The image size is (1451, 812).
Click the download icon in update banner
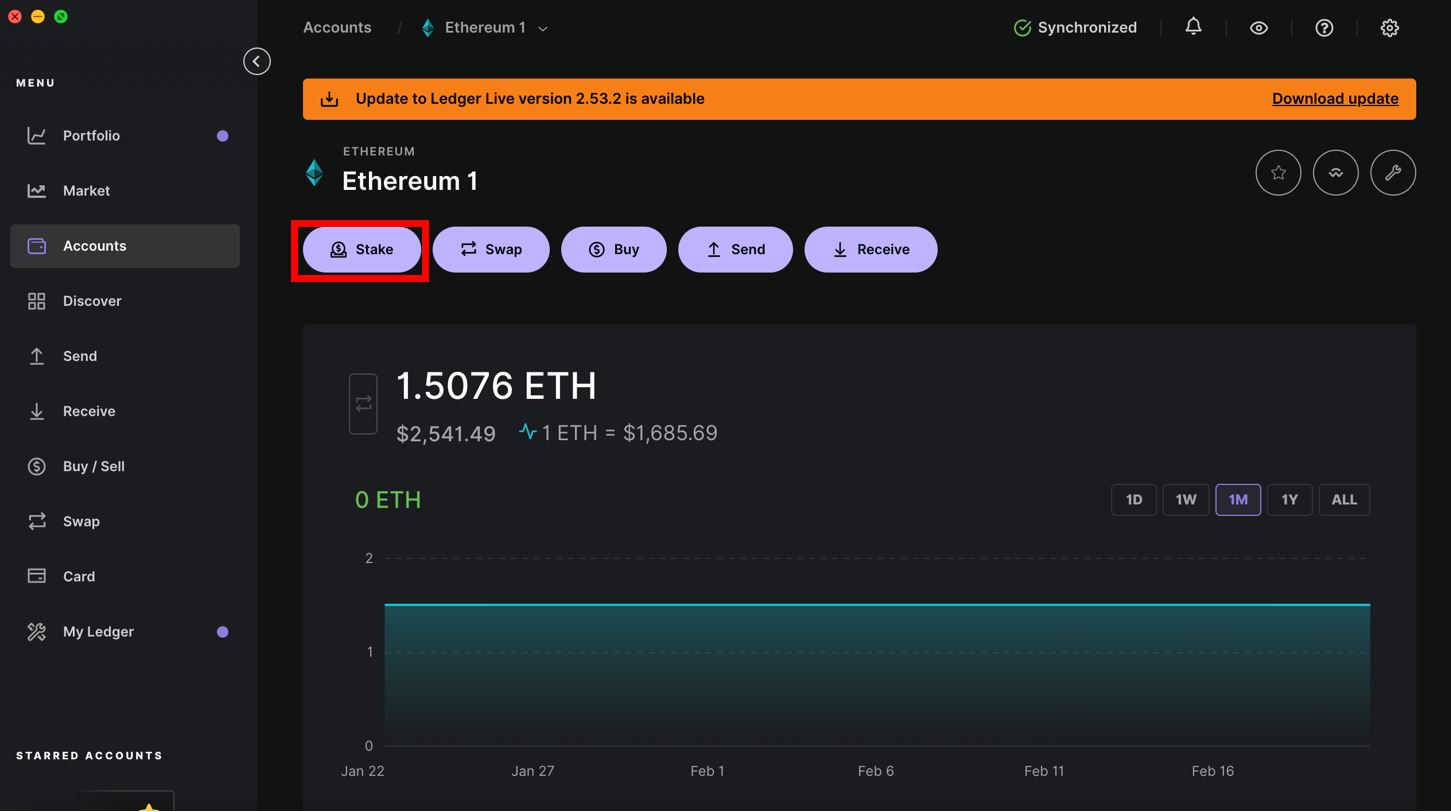[329, 99]
